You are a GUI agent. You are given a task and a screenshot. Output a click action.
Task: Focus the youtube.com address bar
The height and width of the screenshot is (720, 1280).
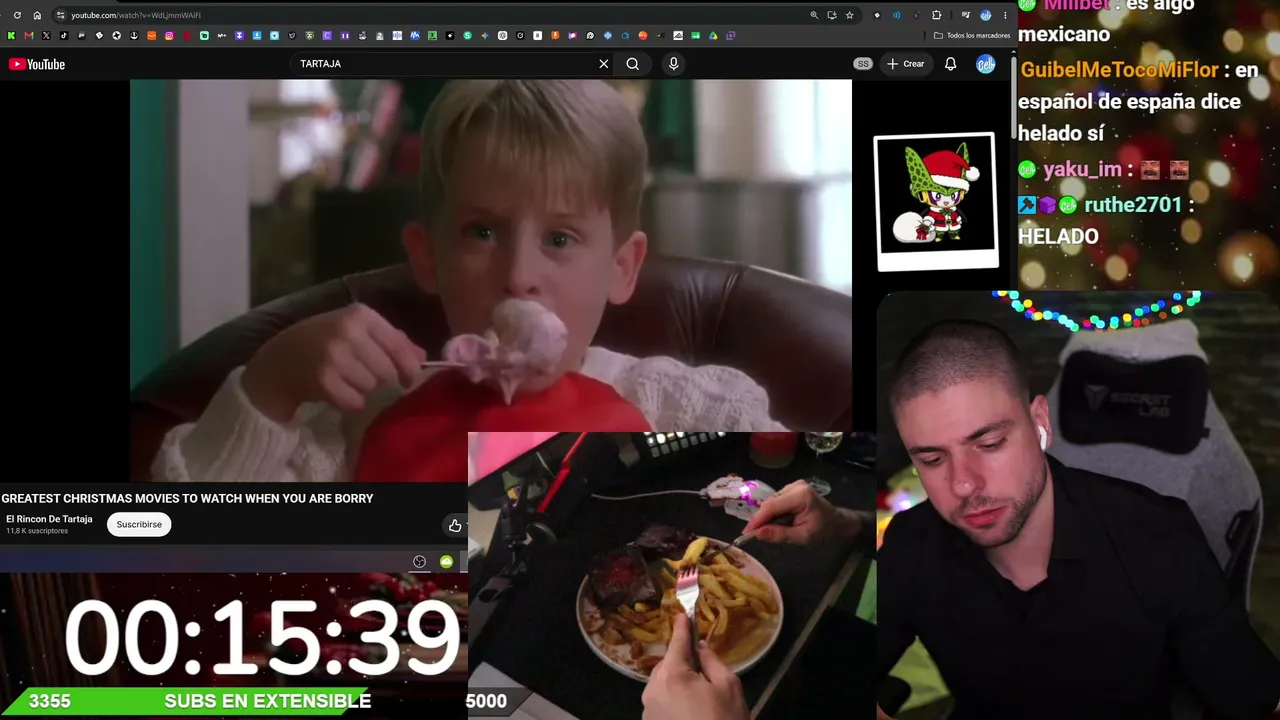(x=430, y=15)
